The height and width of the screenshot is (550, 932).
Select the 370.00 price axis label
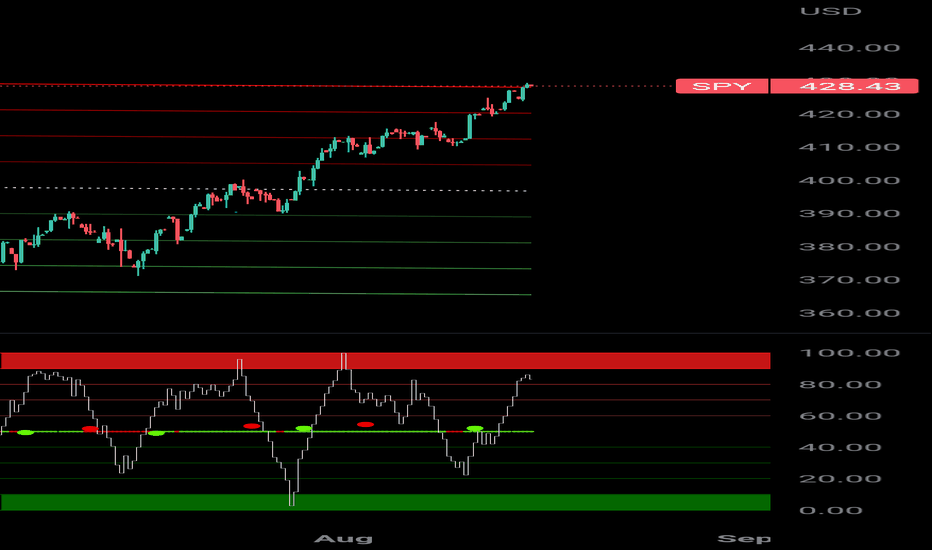coord(849,279)
